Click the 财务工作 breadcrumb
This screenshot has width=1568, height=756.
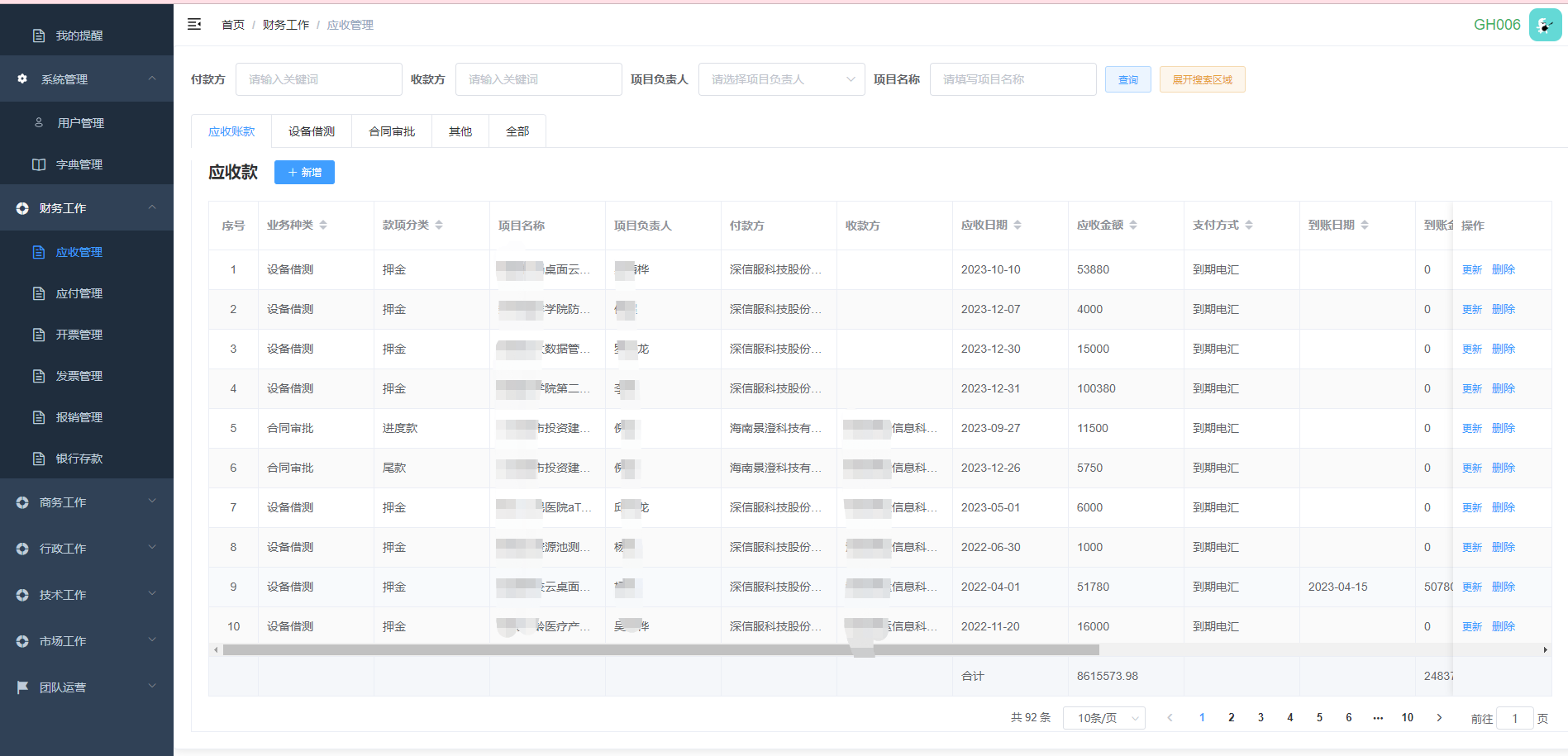[x=286, y=25]
